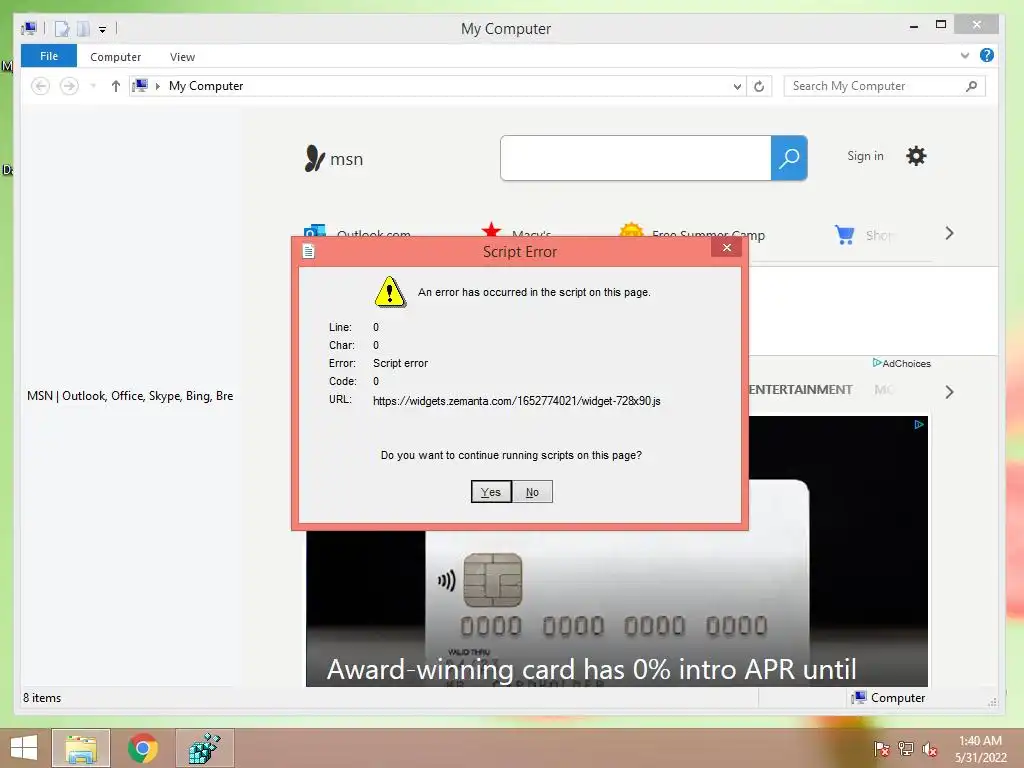Open Customize Quick Access Toolbar dropdown
This screenshot has height=768, width=1024.
click(103, 29)
